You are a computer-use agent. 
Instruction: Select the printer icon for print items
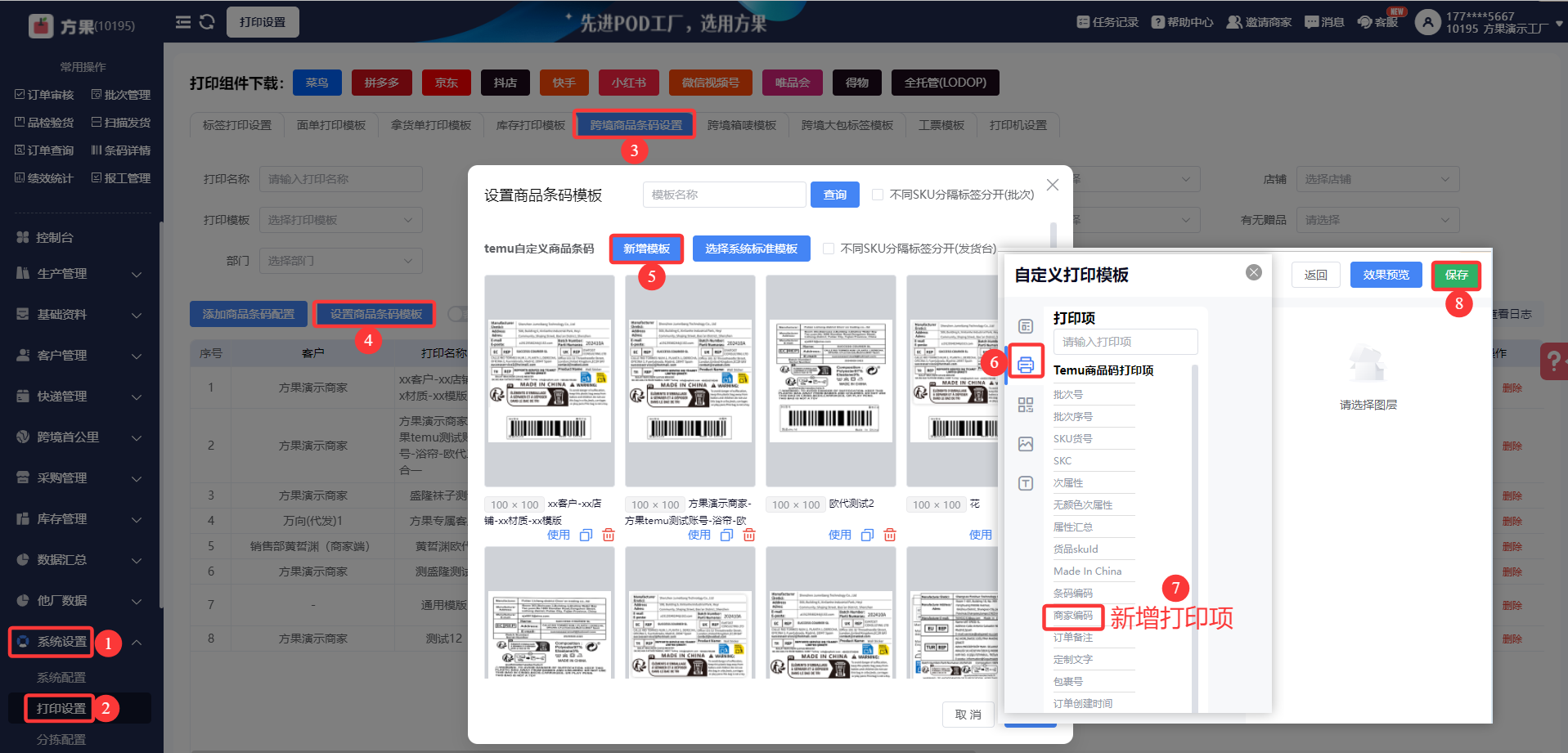[x=1026, y=363]
